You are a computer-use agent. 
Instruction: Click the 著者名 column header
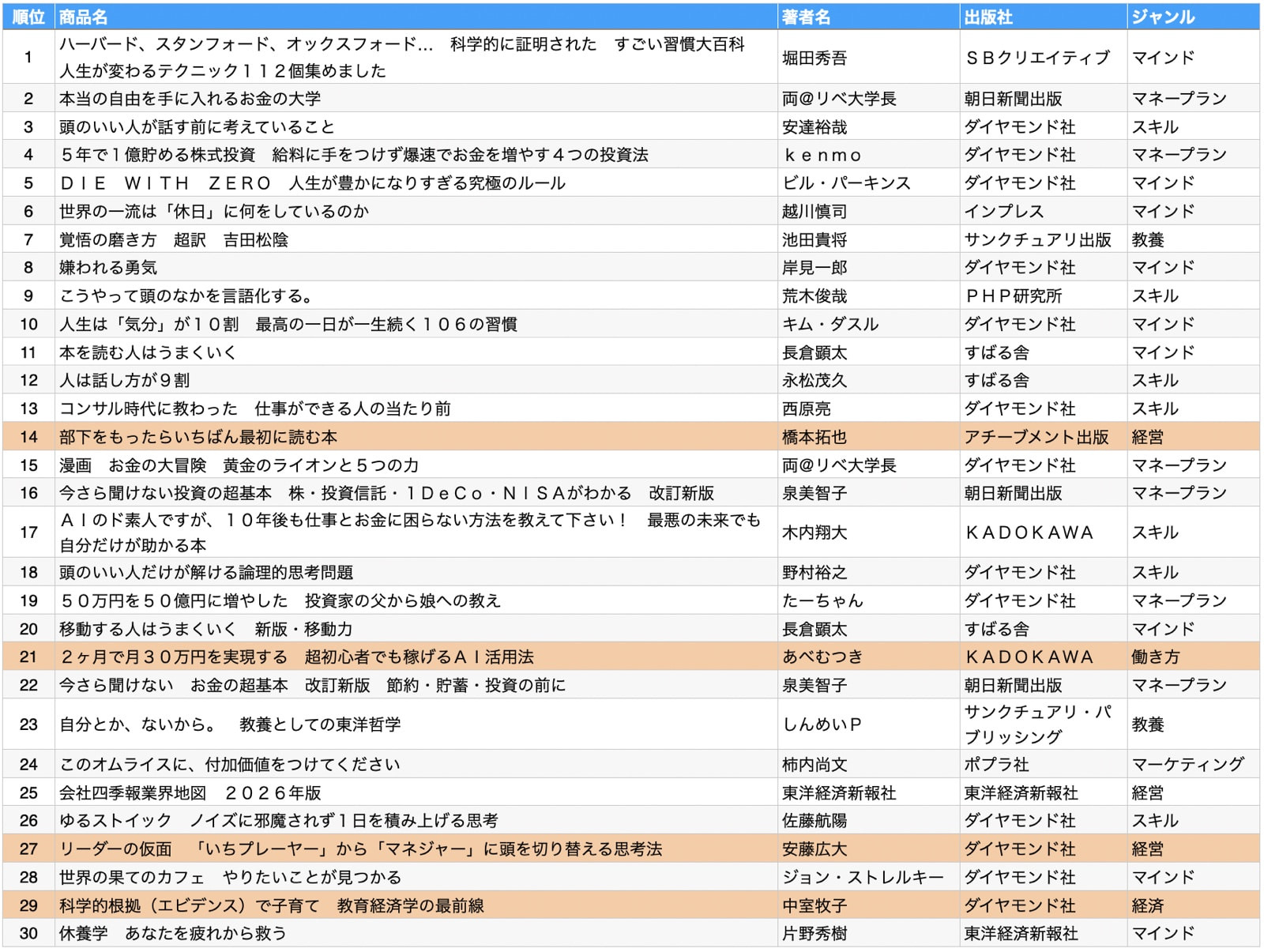point(807,17)
